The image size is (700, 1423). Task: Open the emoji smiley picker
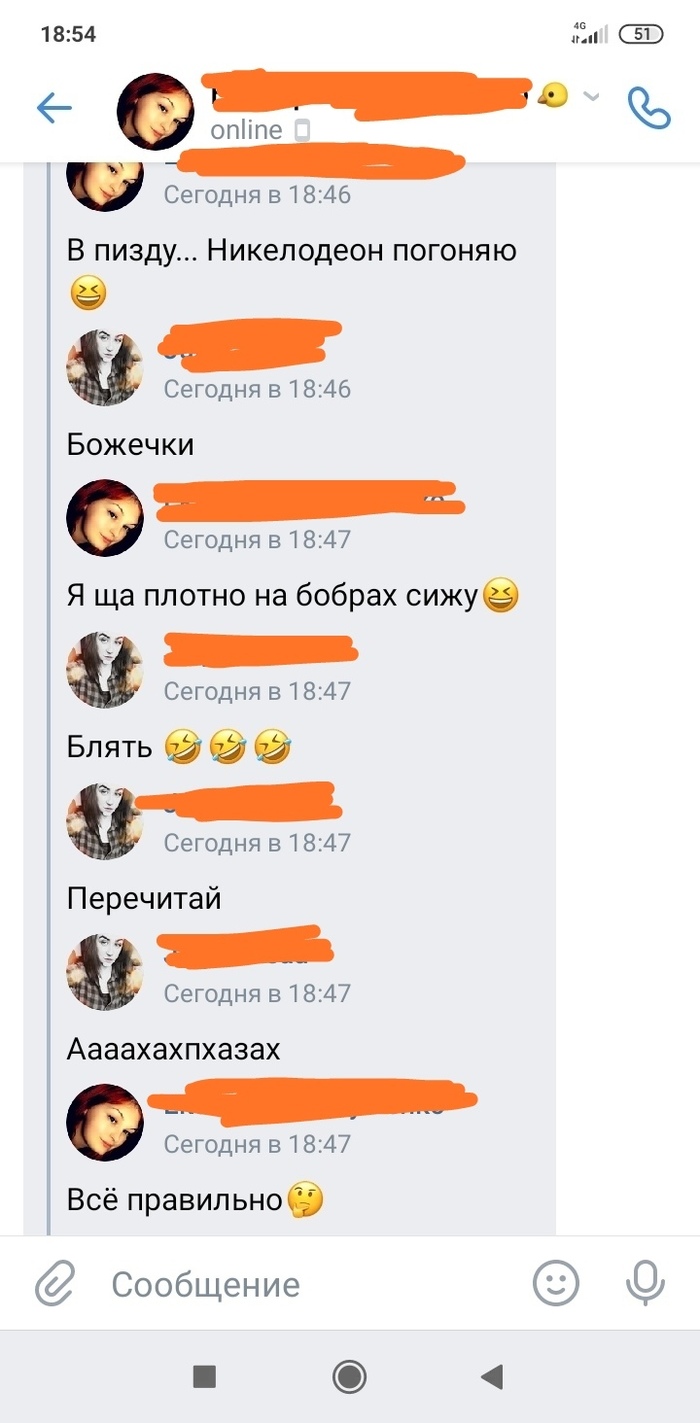tap(555, 1283)
